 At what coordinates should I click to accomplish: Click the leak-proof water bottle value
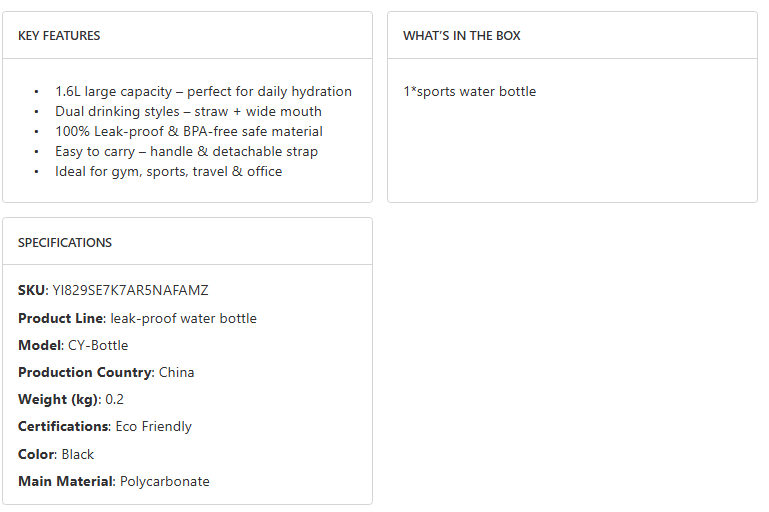tap(183, 319)
